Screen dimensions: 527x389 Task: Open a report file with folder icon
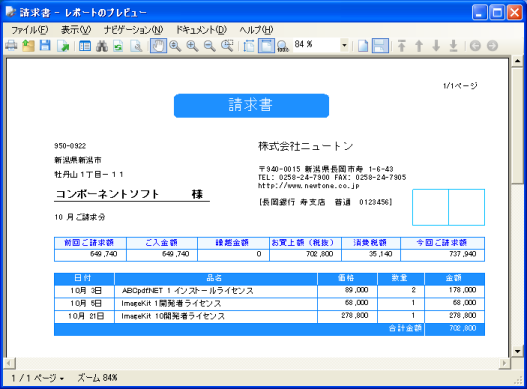click(x=28, y=46)
